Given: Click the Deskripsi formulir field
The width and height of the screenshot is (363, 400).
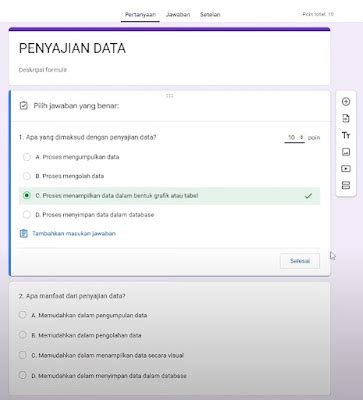Looking at the screenshot, I should coord(43,70).
